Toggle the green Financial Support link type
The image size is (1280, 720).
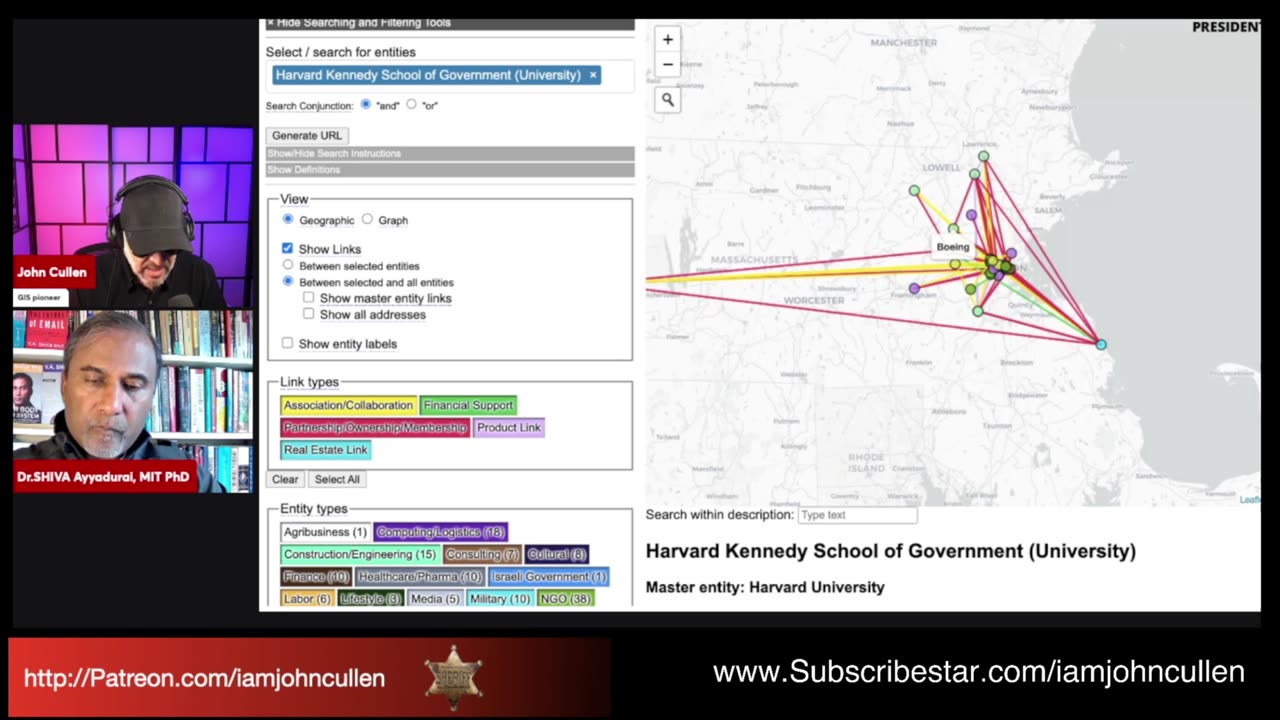(x=468, y=405)
